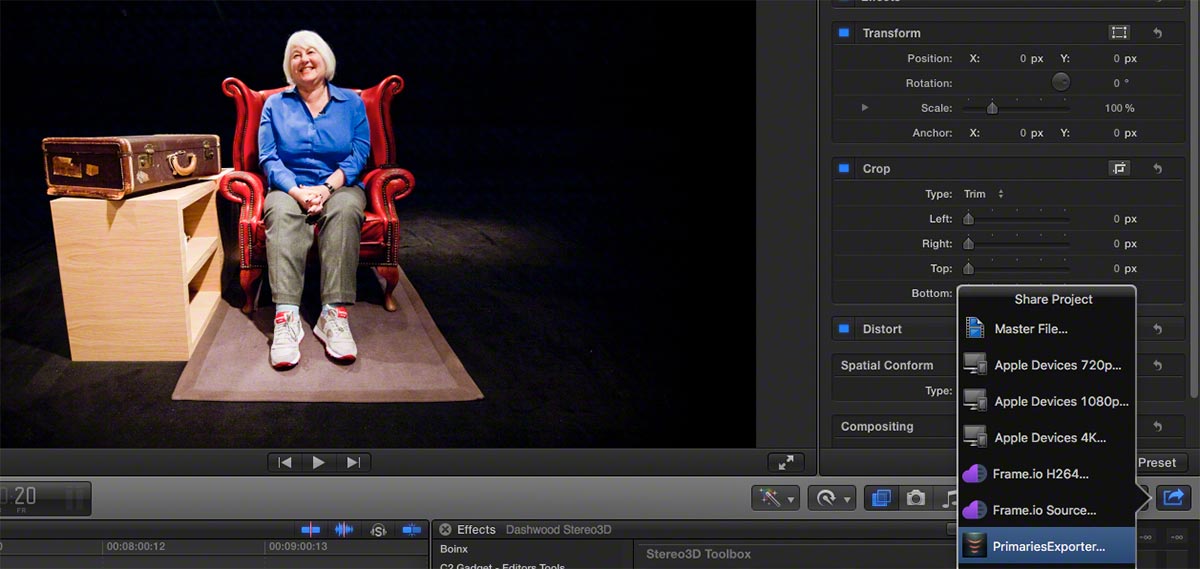This screenshot has width=1200, height=569.
Task: Click the timecode display in the toolbar
Action: click(45, 497)
